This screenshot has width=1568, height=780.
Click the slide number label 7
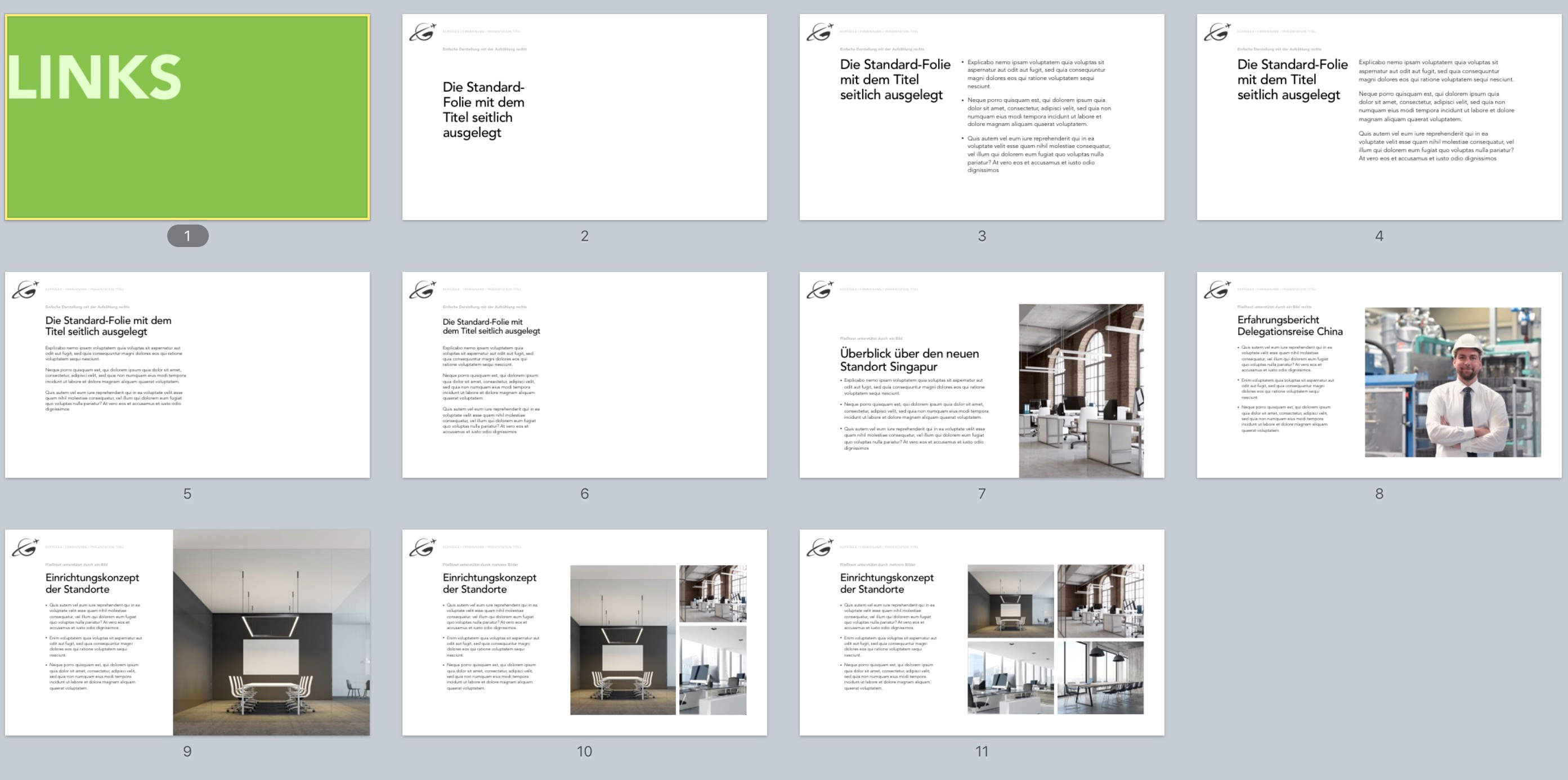point(981,494)
